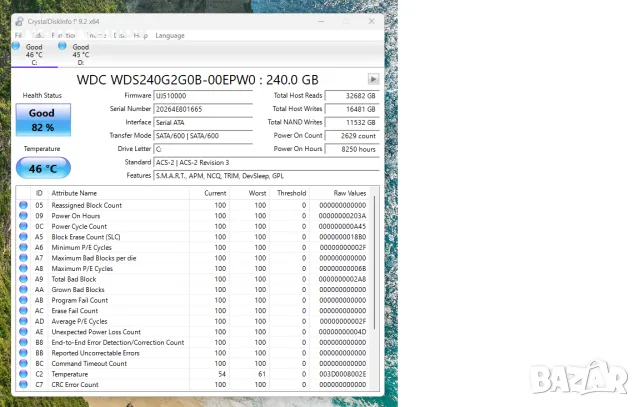The width and height of the screenshot is (640, 407).
Task: Click the Worst column header
Action: (249, 193)
